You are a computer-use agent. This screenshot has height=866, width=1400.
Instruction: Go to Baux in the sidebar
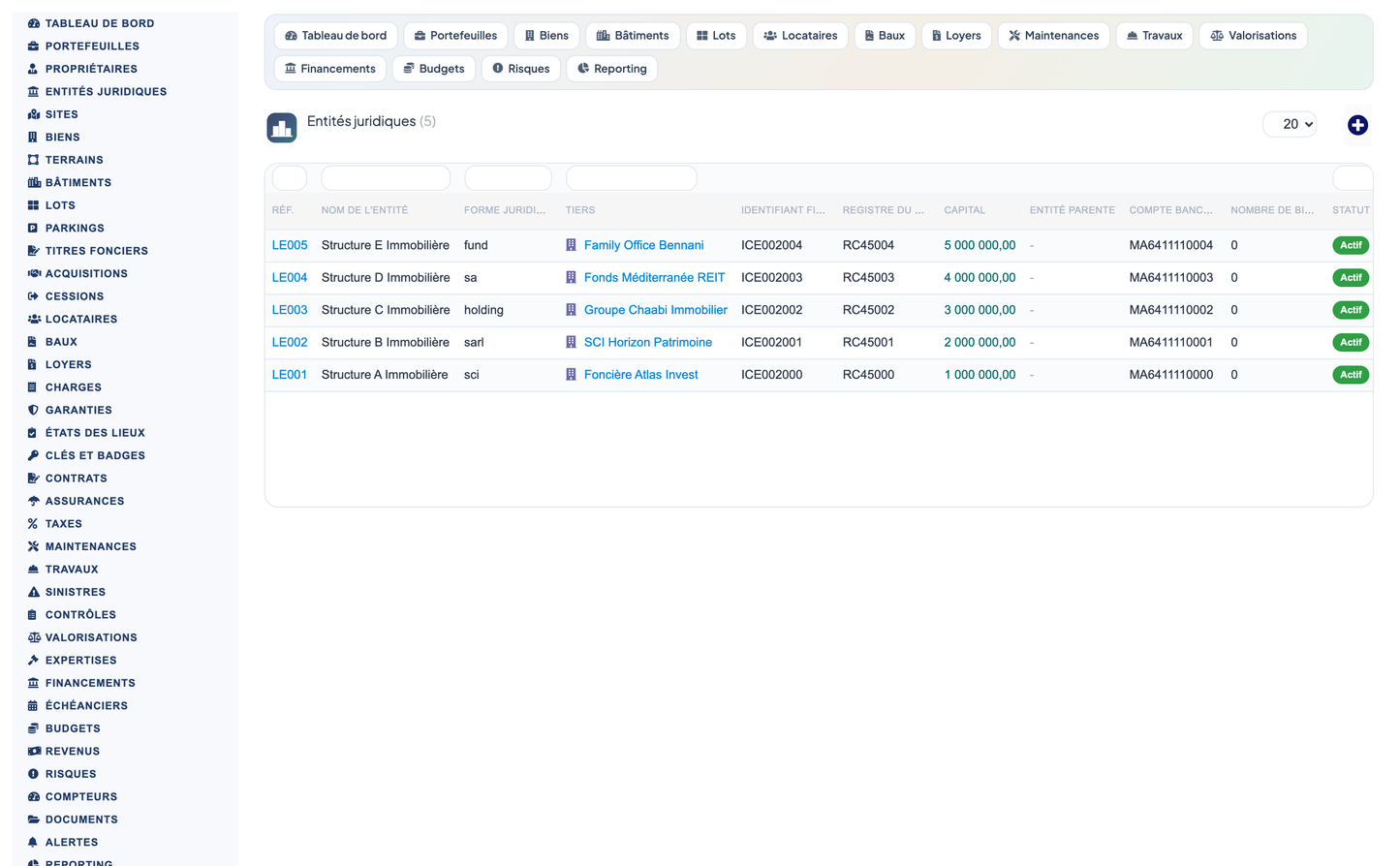[x=61, y=342]
